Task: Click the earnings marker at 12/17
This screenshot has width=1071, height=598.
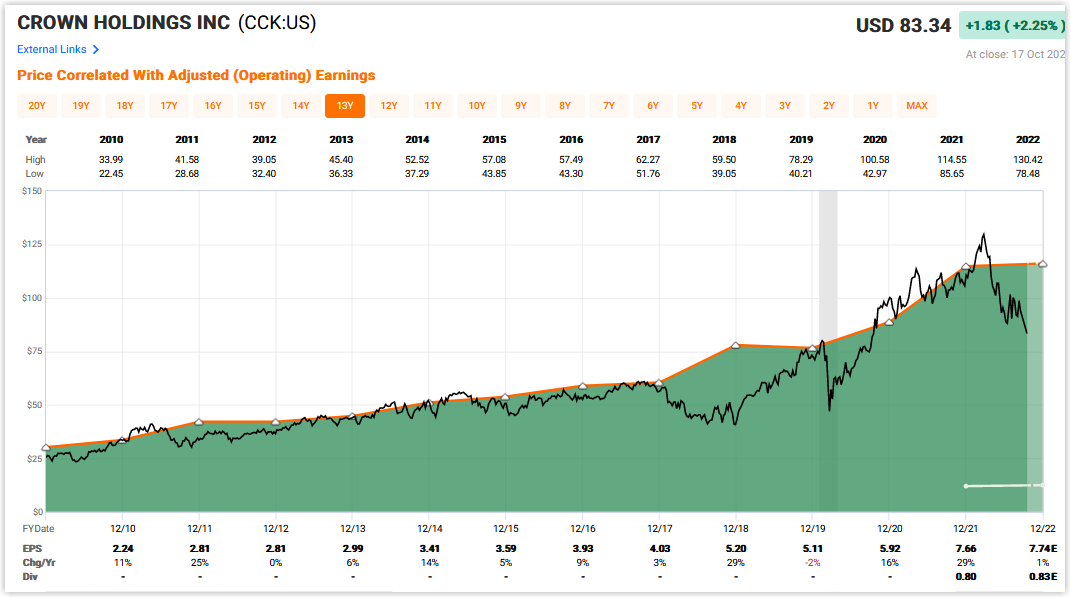Action: tap(659, 384)
